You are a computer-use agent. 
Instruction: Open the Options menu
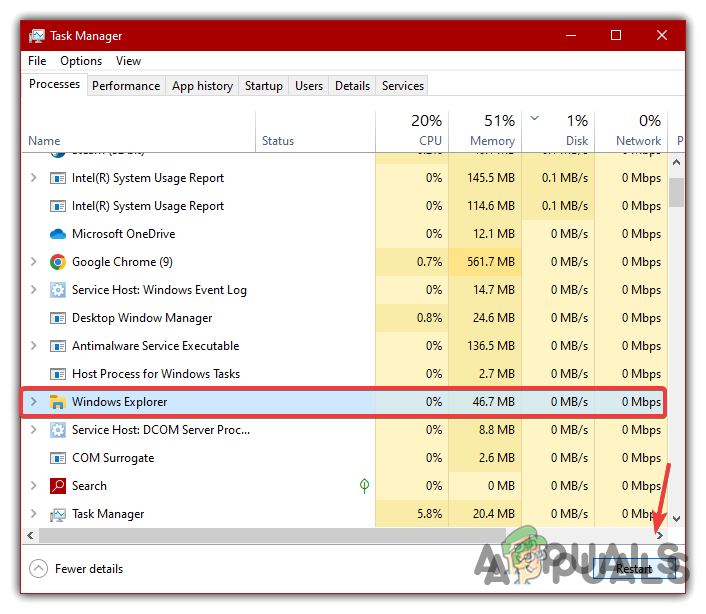pos(81,61)
